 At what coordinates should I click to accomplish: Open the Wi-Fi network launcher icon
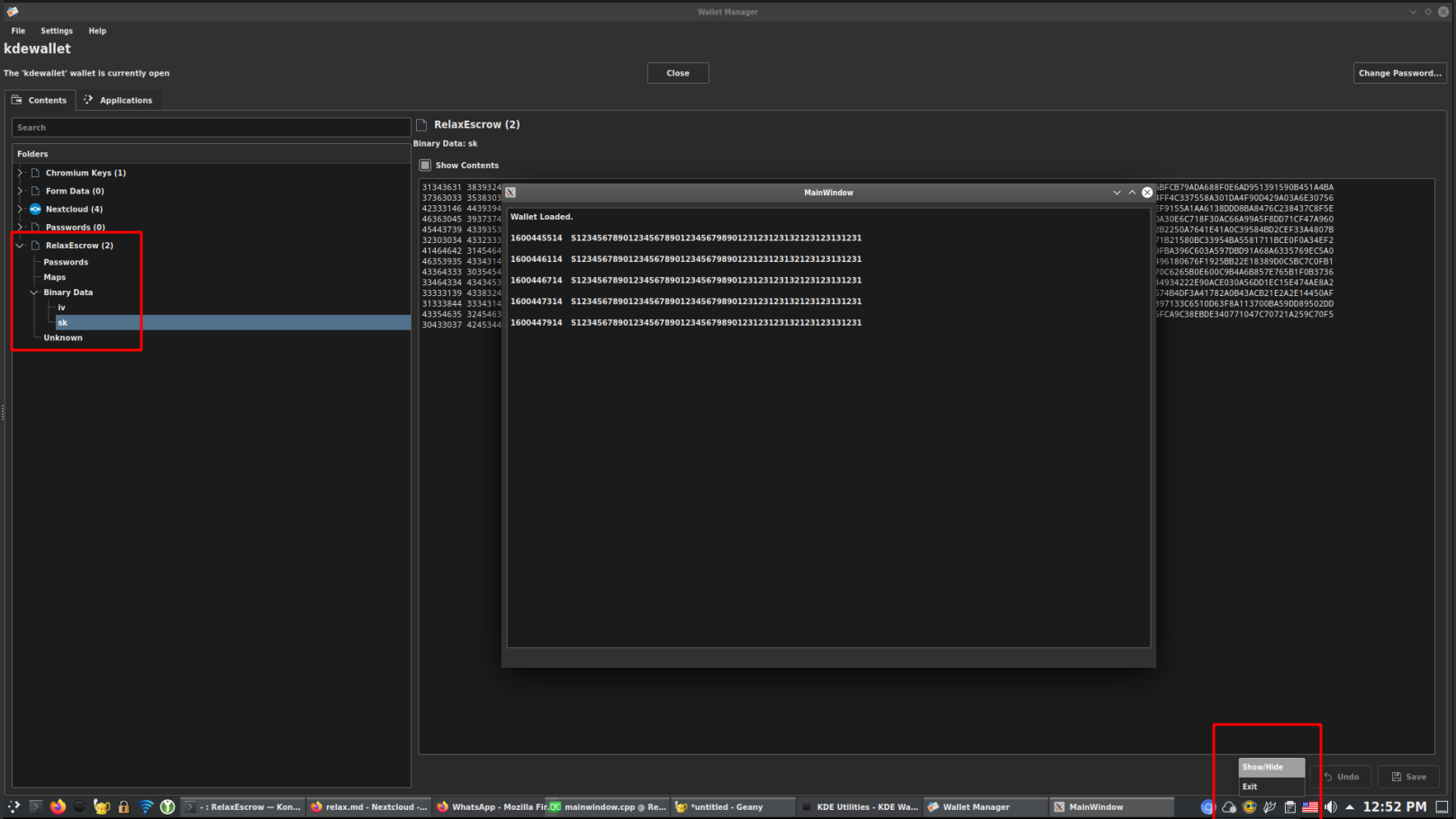point(146,807)
